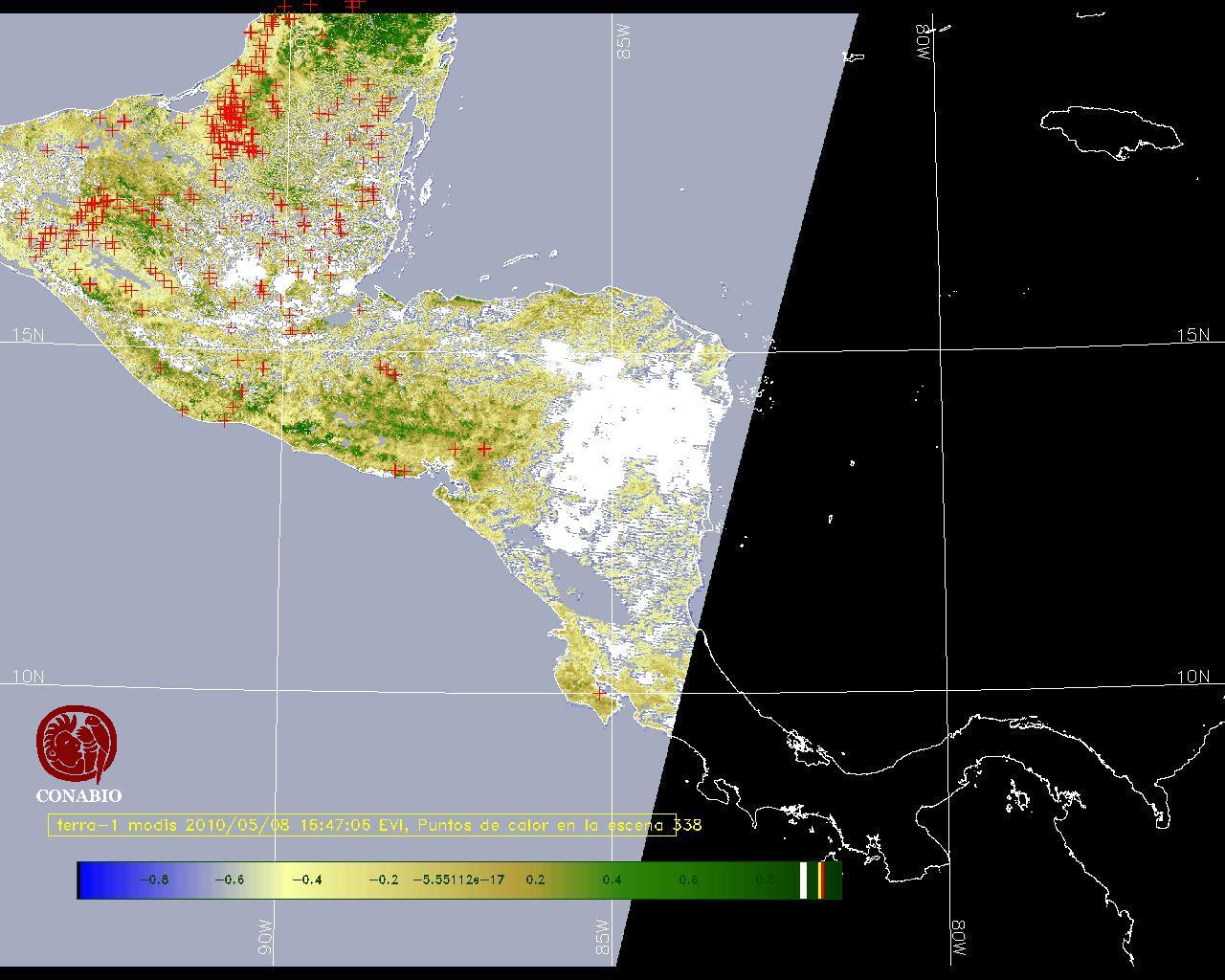Click the 80W longitude label at the bottom

click(959, 940)
